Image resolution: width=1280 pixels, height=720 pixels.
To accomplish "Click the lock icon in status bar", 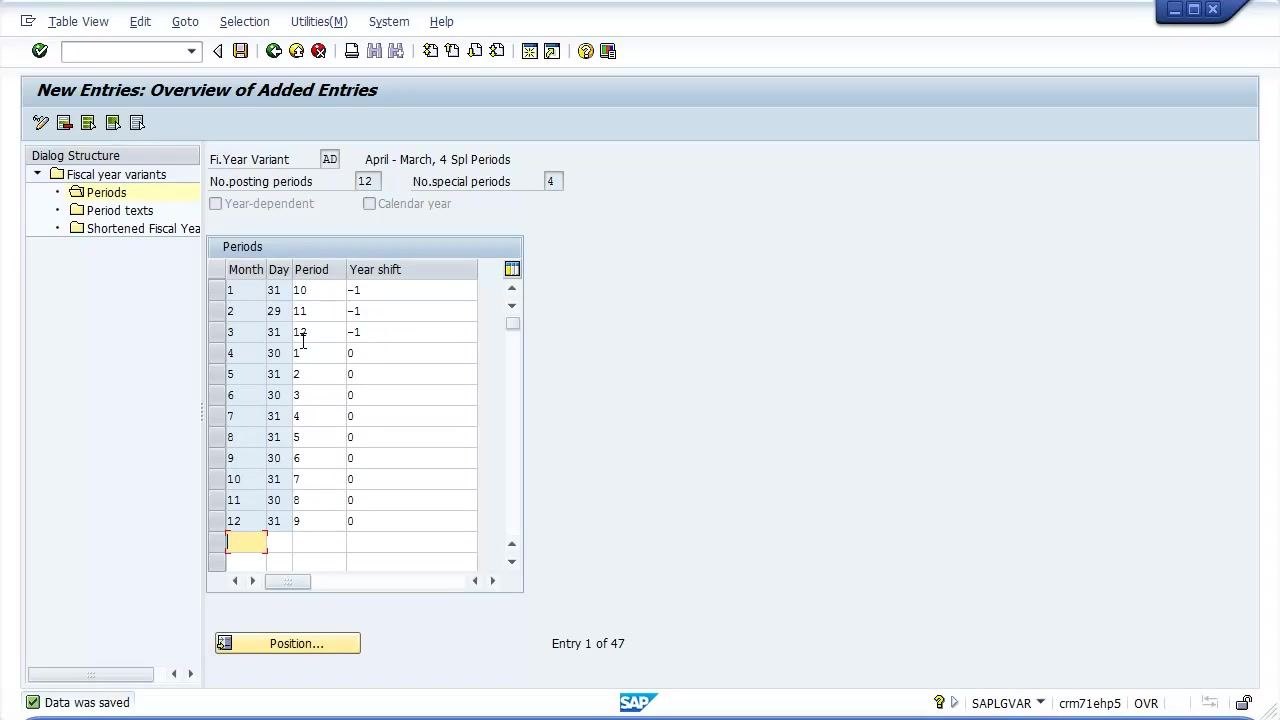I will point(1244,703).
